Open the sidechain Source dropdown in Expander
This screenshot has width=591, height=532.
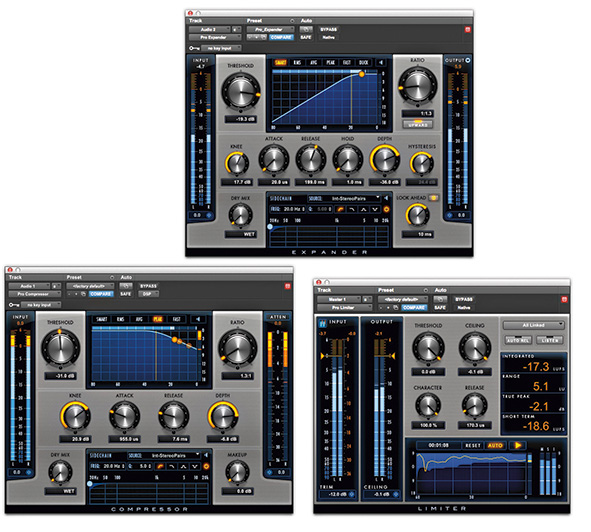(x=344, y=198)
